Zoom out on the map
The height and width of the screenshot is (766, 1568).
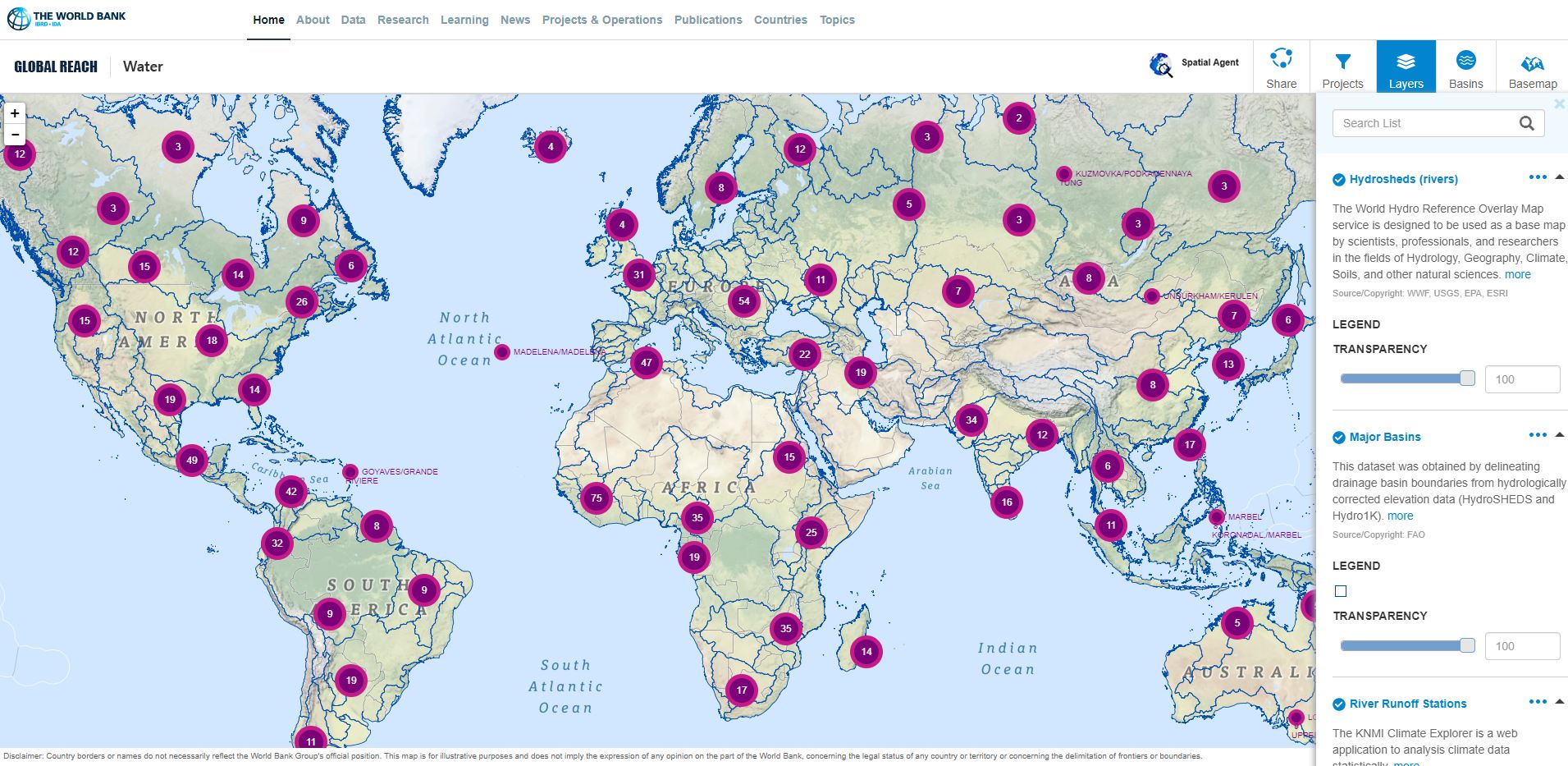15,135
